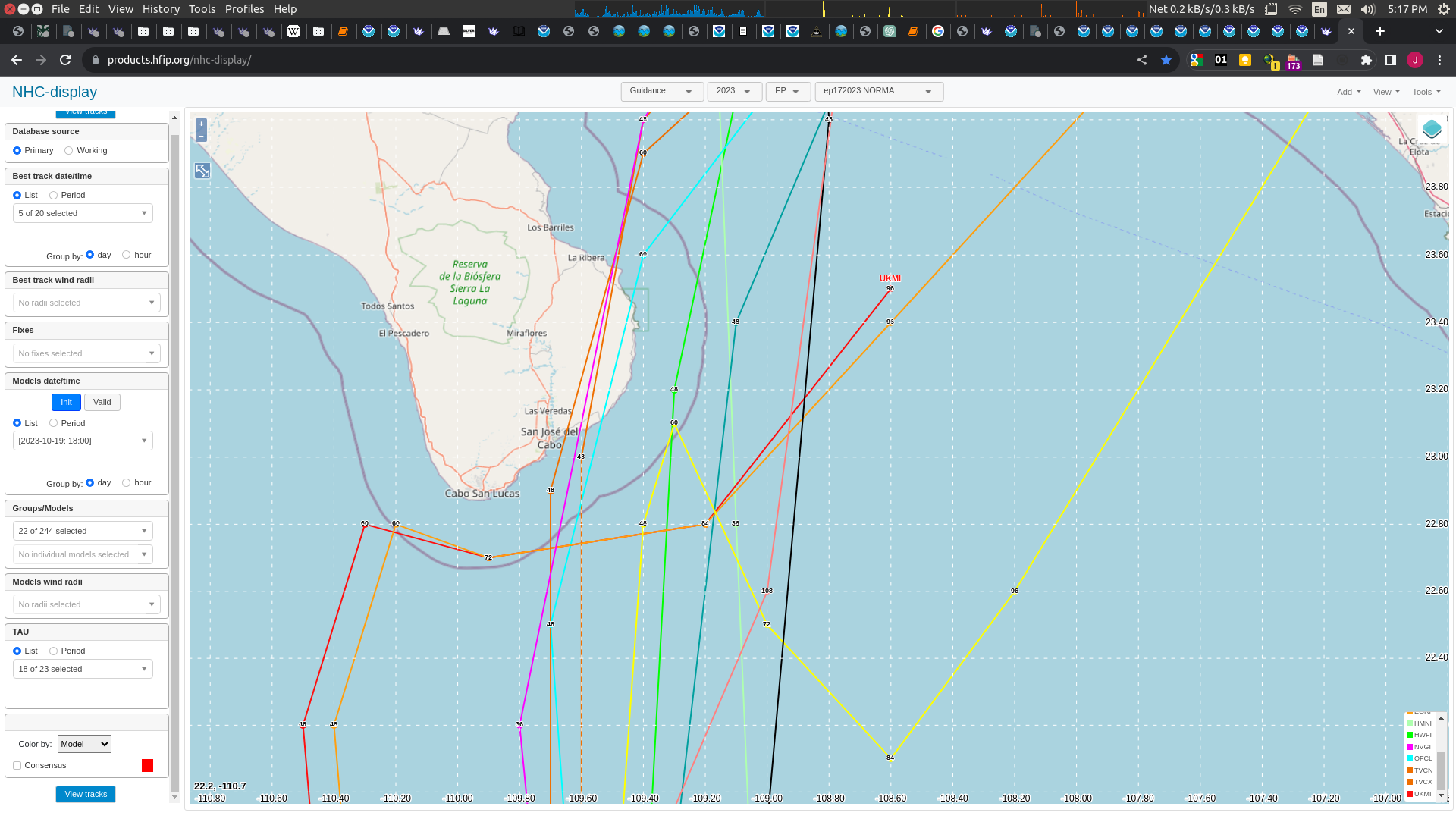Click the map fullscreen arrow icon
Image resolution: width=1456 pixels, height=819 pixels.
click(x=202, y=171)
